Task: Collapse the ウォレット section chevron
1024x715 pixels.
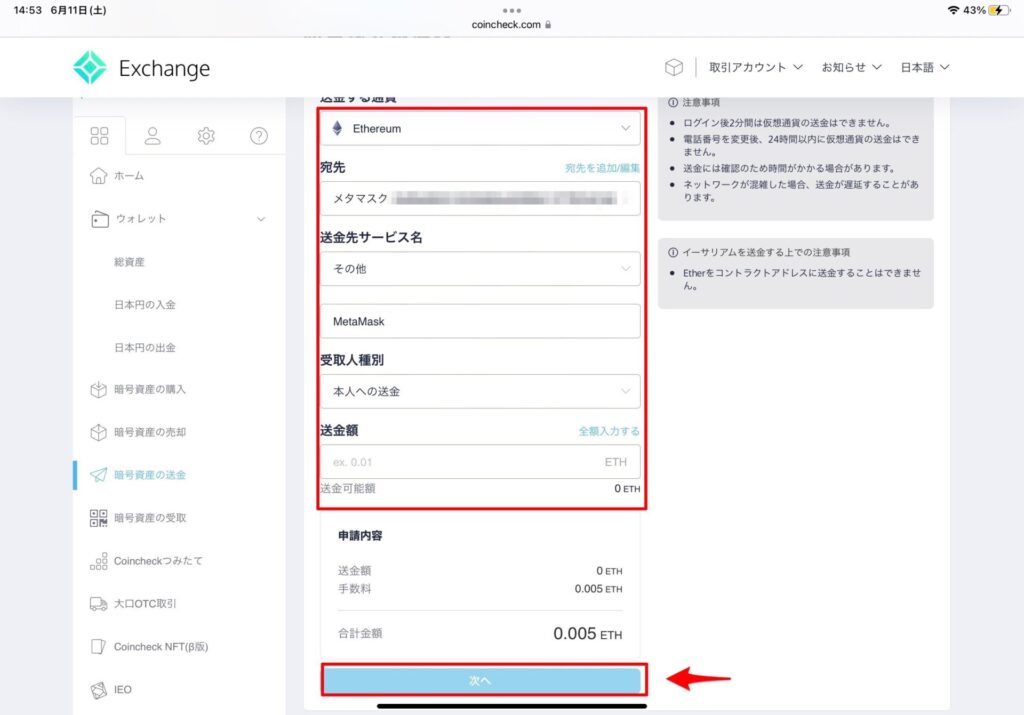Action: pos(261,219)
